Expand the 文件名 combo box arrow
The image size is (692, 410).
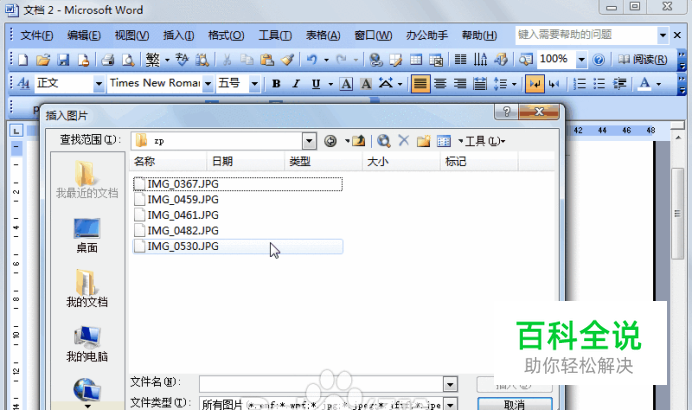tap(450, 384)
